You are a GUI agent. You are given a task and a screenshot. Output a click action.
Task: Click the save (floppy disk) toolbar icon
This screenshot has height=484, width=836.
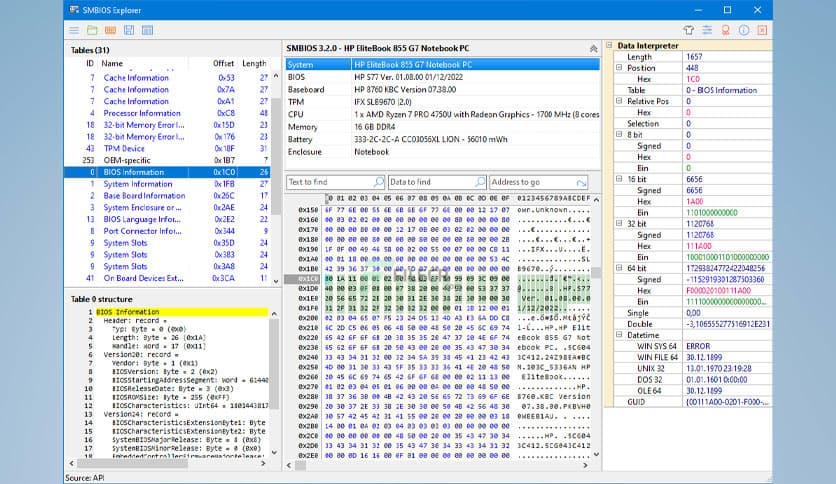point(129,30)
